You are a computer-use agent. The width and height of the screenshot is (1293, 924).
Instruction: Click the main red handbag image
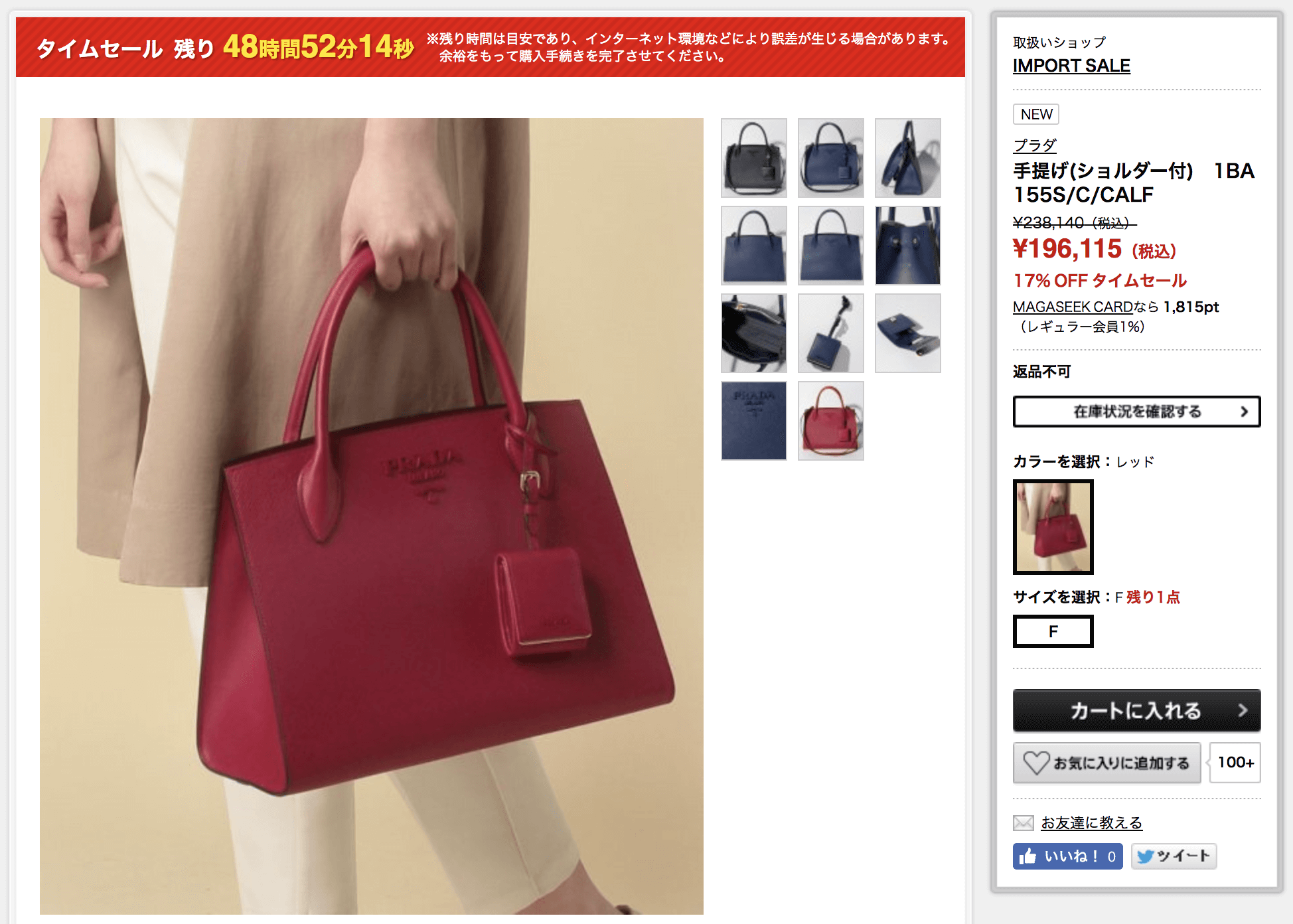click(372, 516)
